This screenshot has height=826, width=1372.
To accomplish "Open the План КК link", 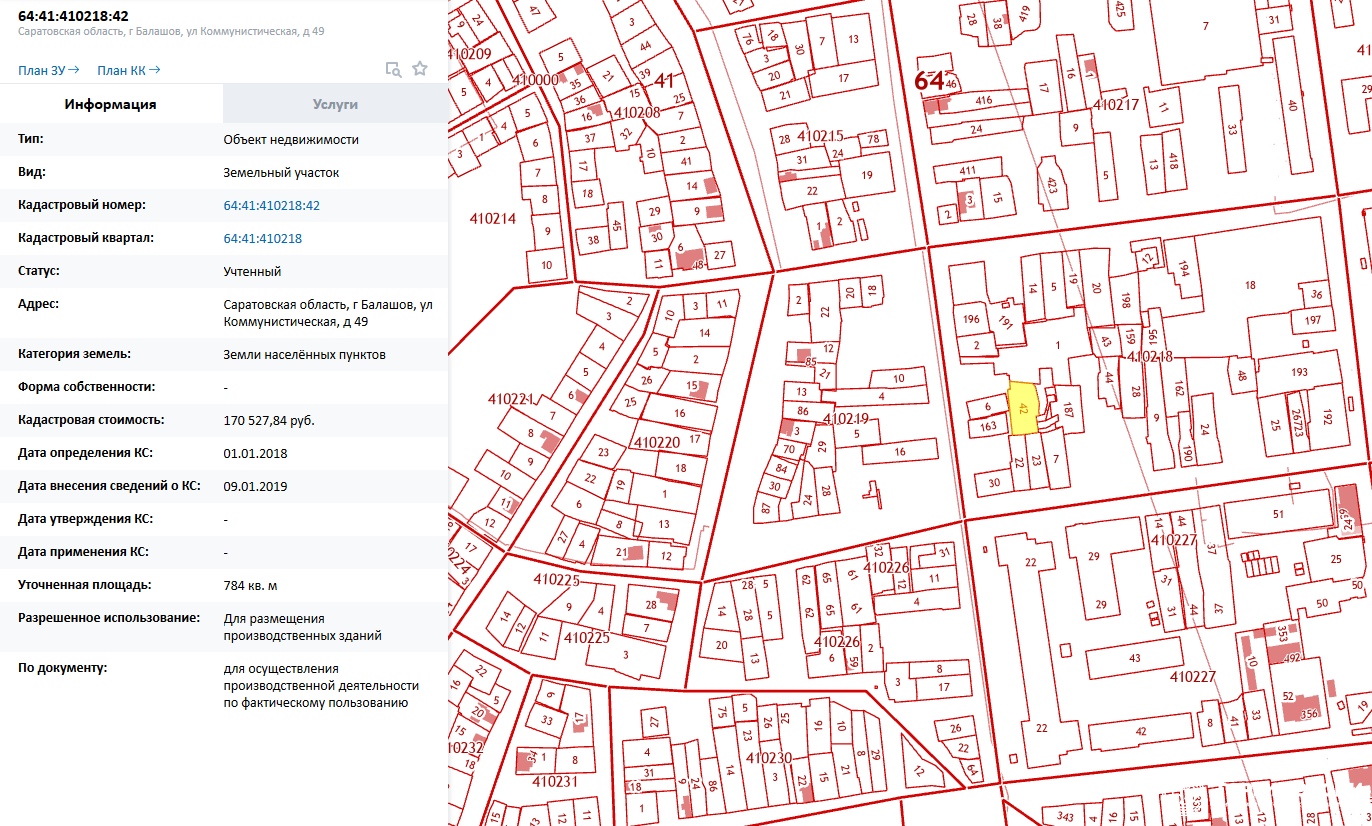I will coord(128,70).
